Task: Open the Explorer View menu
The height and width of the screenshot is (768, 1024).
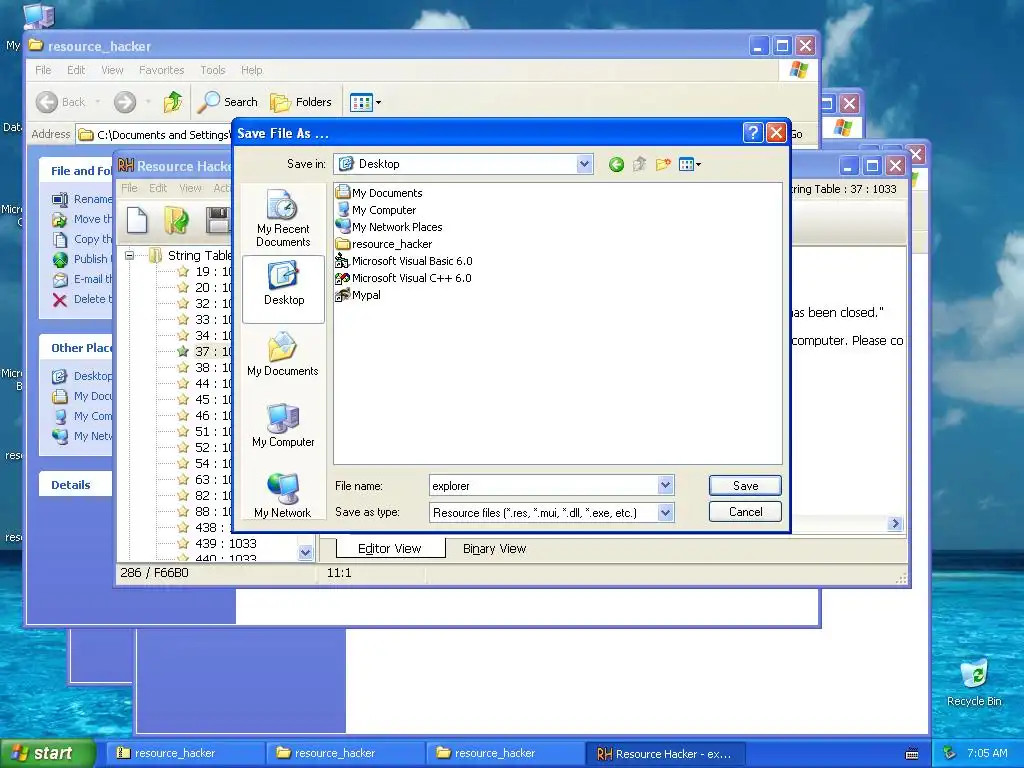Action: [112, 70]
